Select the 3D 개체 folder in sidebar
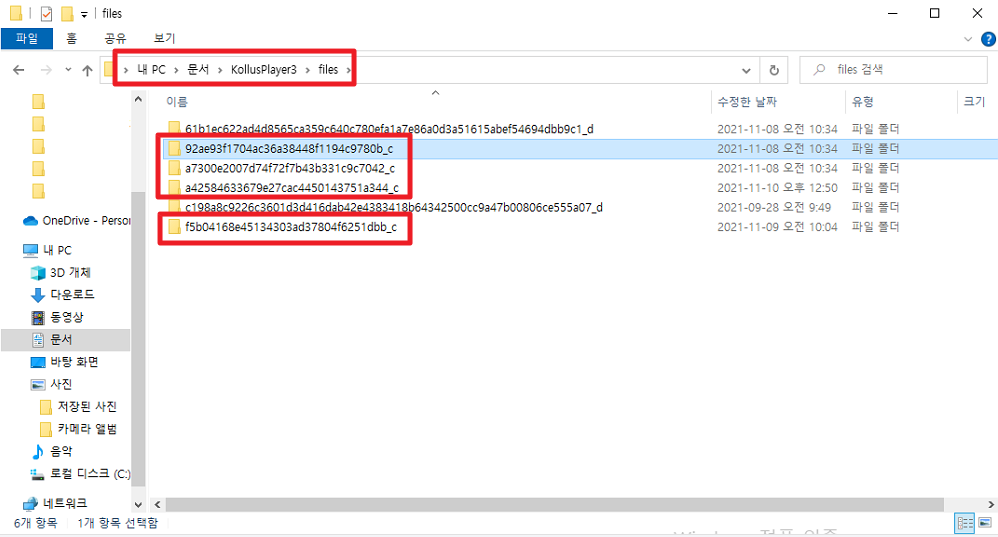The height and width of the screenshot is (537, 998). pyautogui.click(x=70, y=272)
